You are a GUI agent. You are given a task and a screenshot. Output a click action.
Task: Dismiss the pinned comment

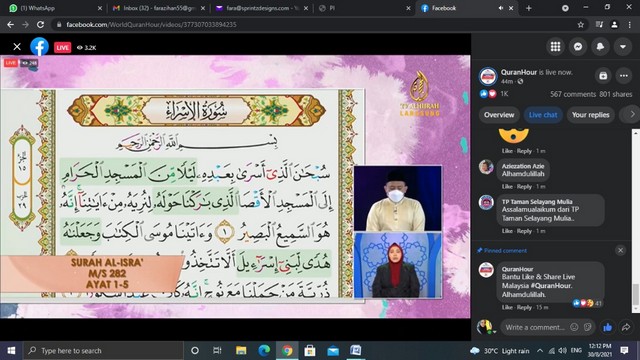pos(620,250)
